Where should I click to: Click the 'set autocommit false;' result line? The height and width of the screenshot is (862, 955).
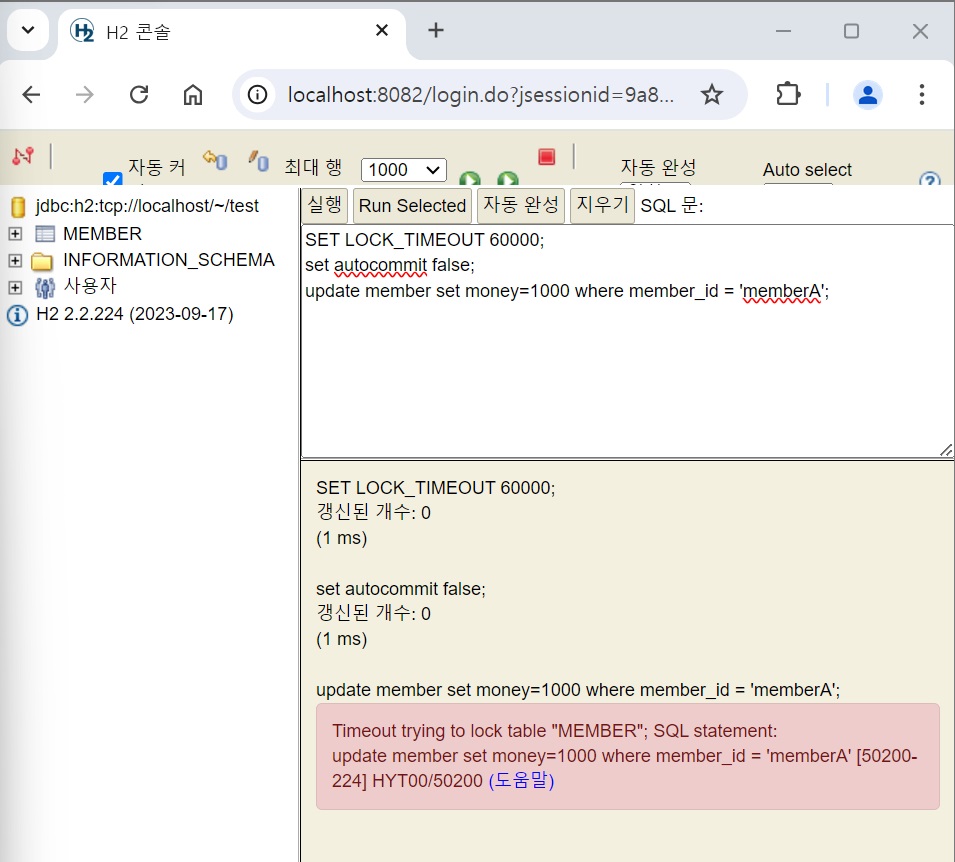coord(401,589)
